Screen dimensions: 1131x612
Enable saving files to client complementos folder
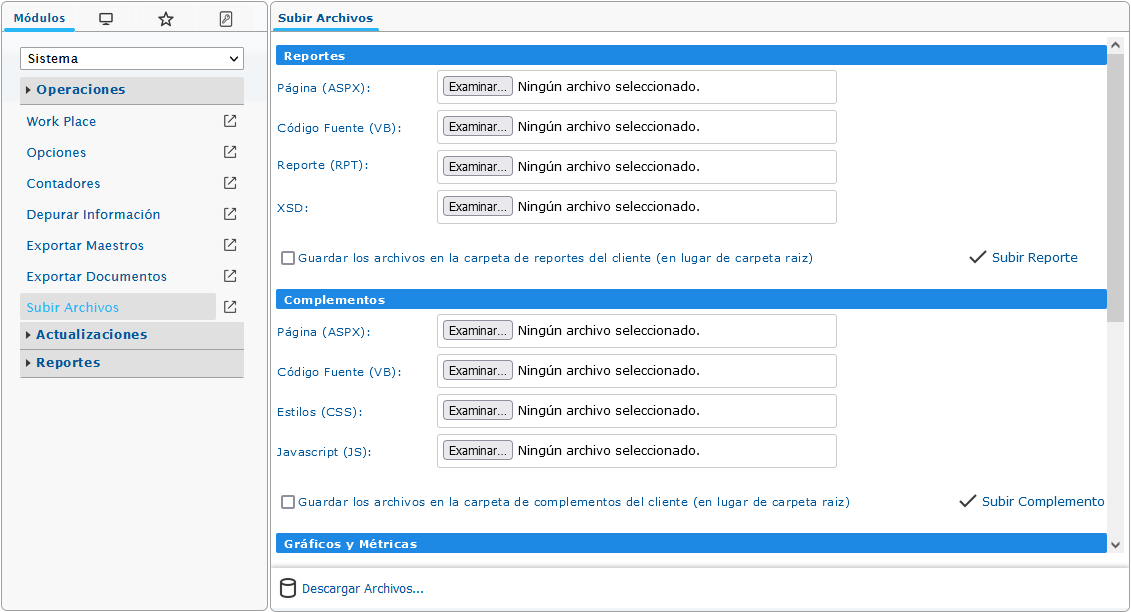[x=288, y=502]
